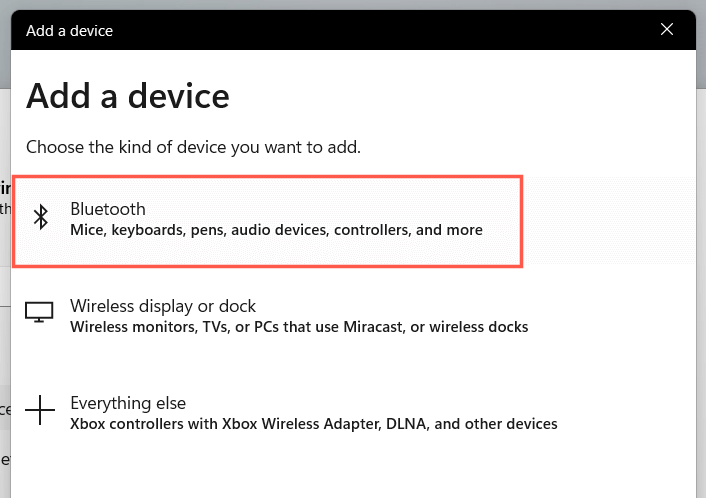Click the Add a device title bar text
706x498 pixels.
click(x=70, y=30)
